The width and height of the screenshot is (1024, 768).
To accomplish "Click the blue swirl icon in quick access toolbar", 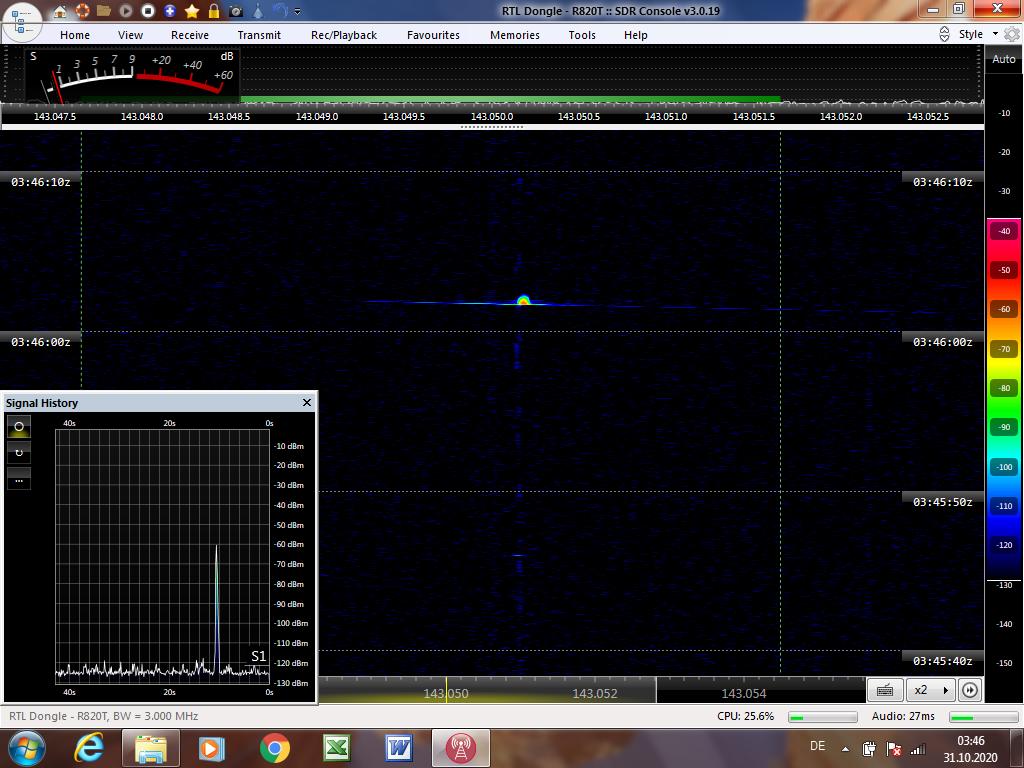I will coord(280,10).
